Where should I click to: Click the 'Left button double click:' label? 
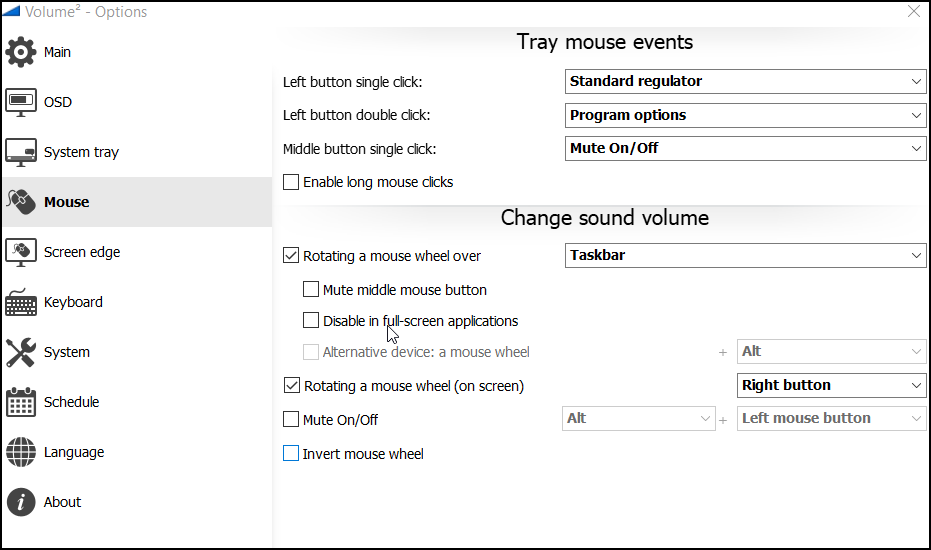pos(356,115)
